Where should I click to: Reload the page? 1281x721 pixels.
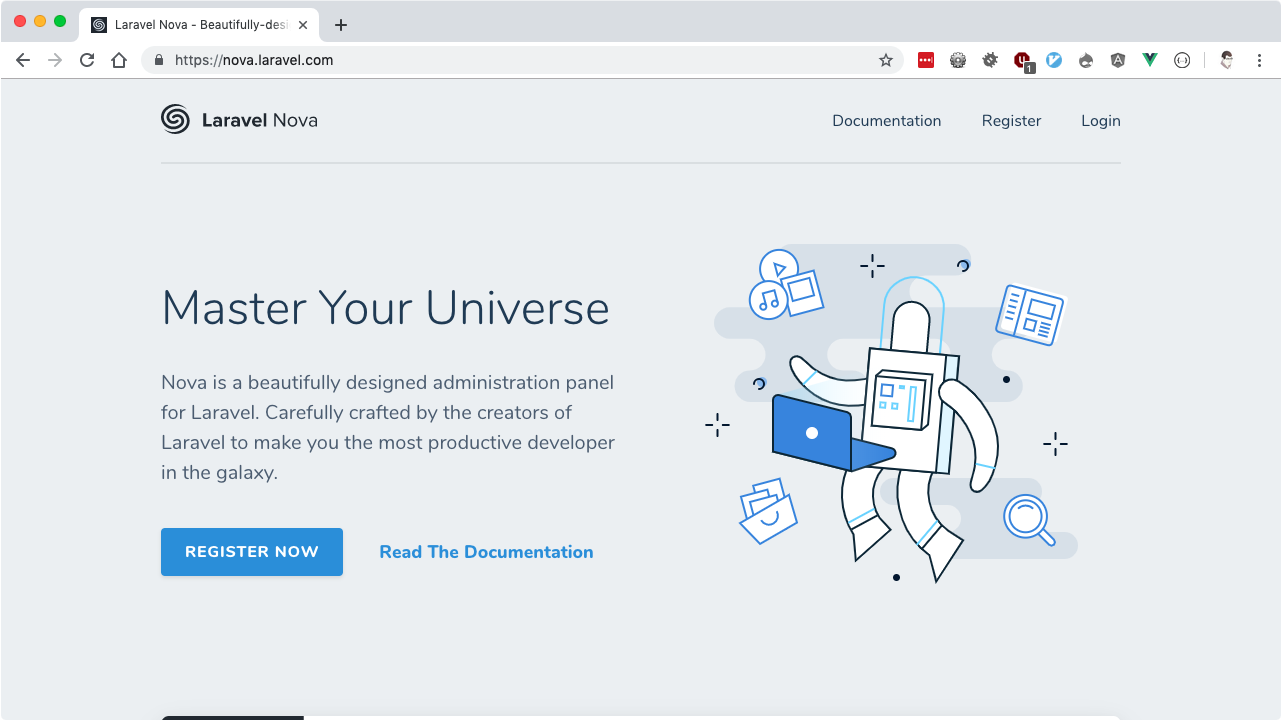[x=87, y=60]
